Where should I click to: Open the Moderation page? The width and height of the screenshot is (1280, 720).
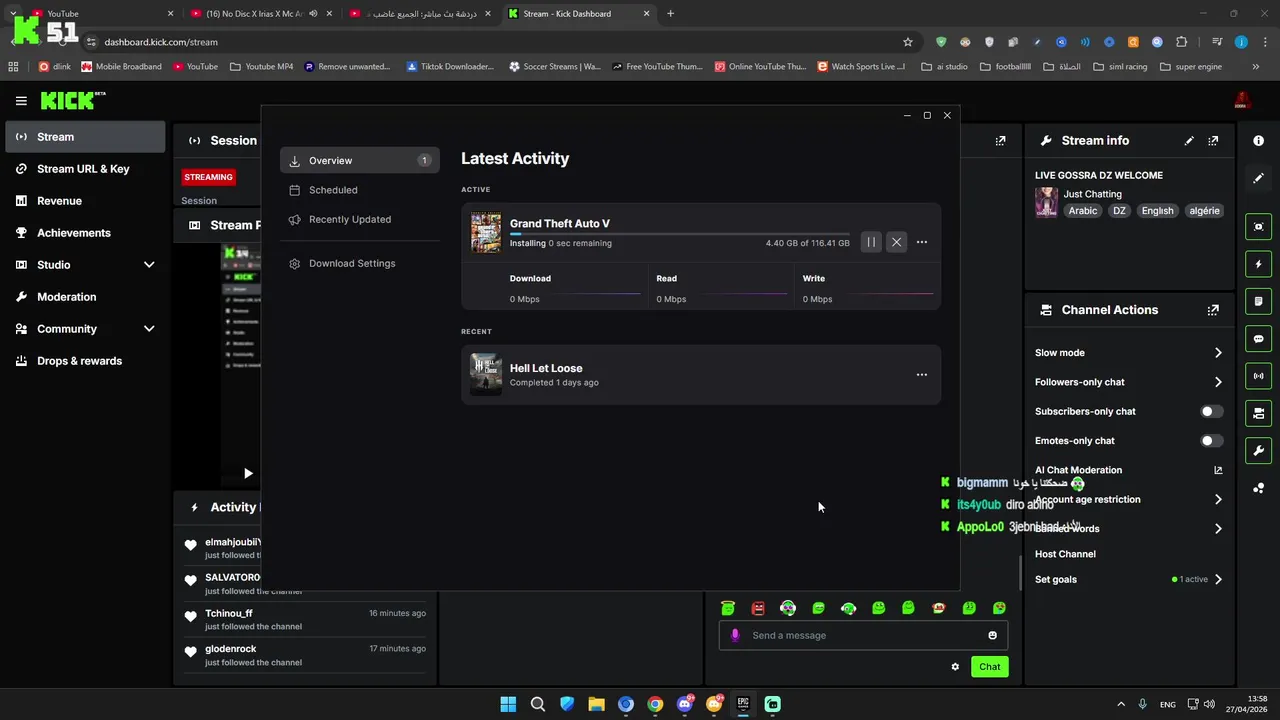(85, 297)
